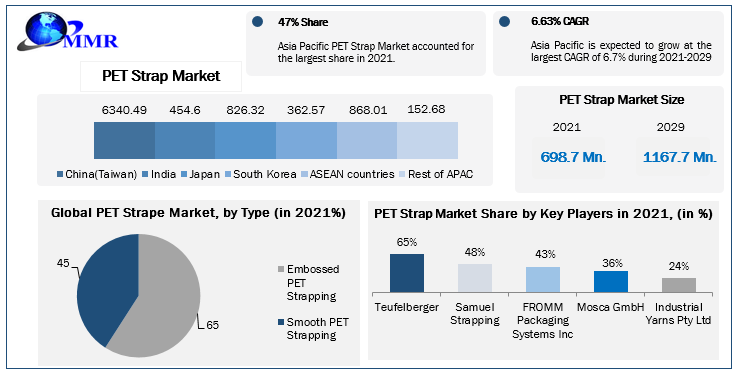Select the China(Taiwan) legend marker
This screenshot has height=376, width=739.
[60, 175]
